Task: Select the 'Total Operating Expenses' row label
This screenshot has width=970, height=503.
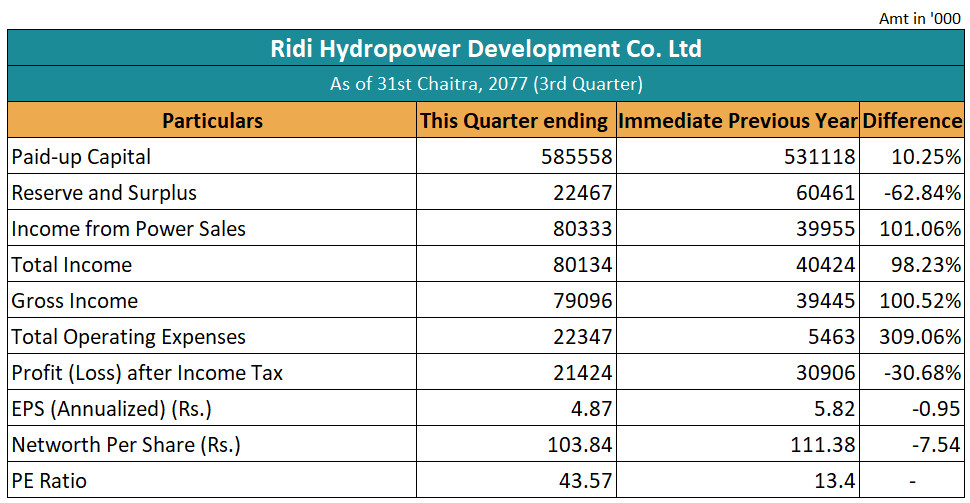Action: coord(129,337)
